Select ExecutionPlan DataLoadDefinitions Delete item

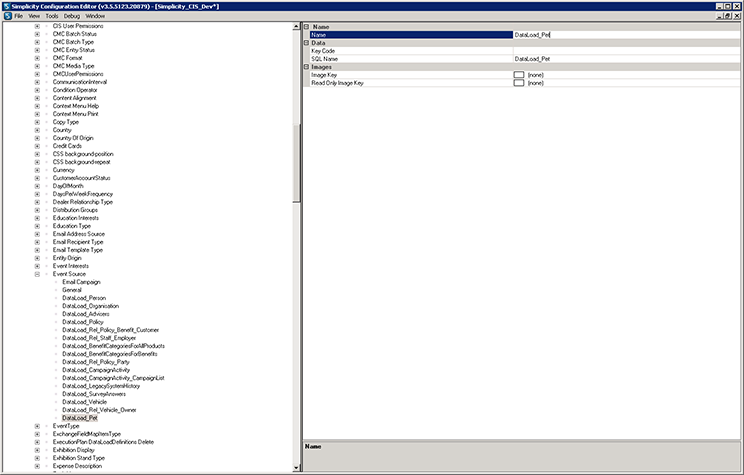[103, 442]
